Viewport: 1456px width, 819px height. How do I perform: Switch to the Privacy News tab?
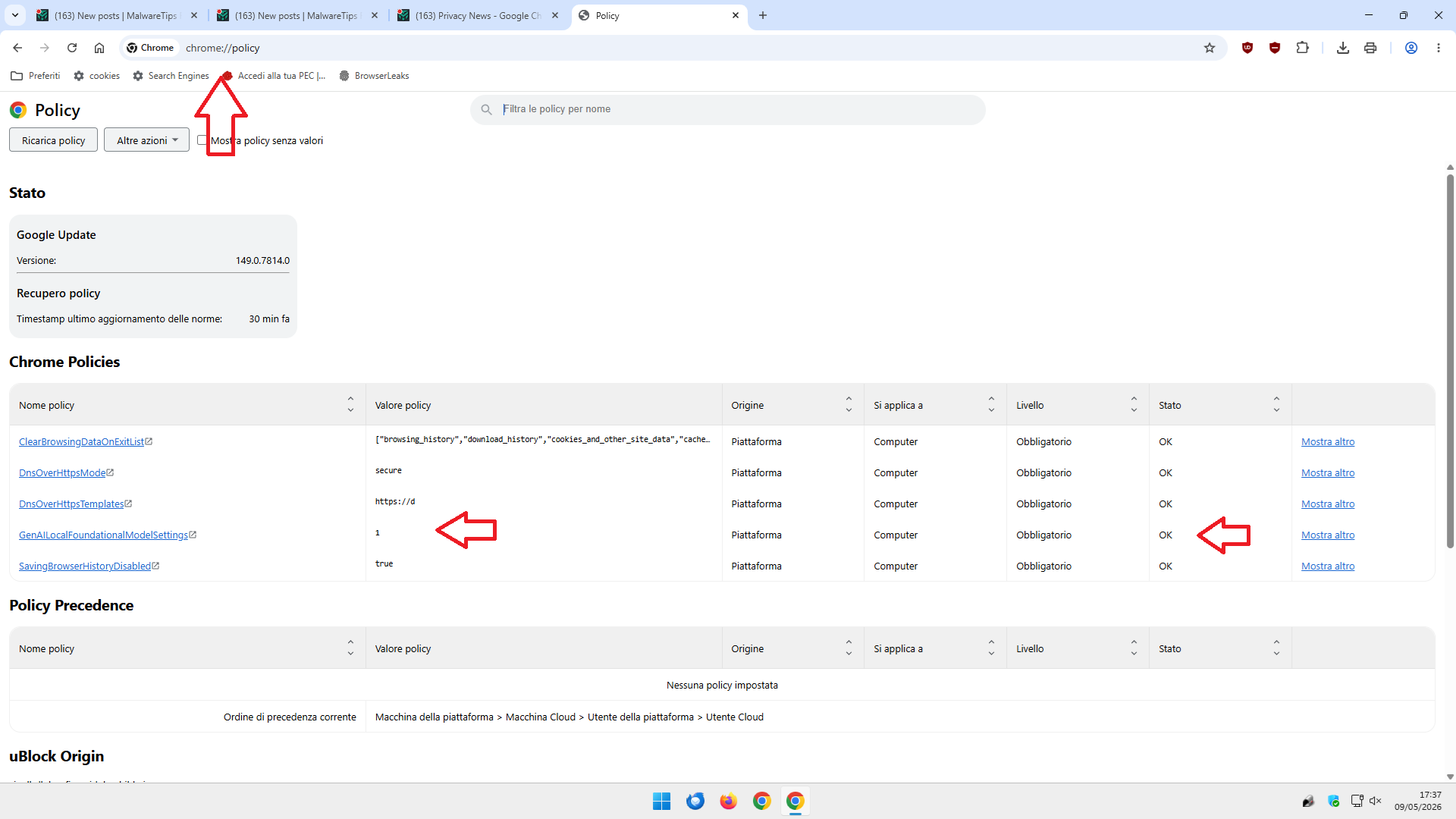pos(479,15)
